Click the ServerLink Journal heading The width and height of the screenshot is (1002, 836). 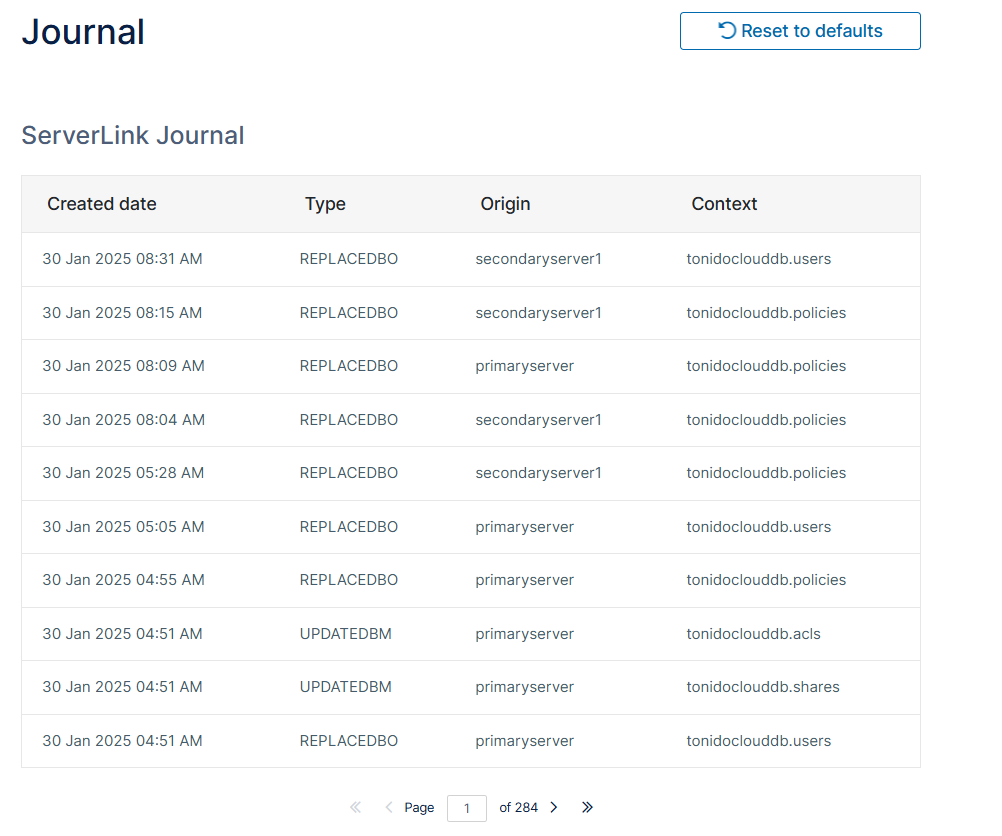(x=133, y=136)
